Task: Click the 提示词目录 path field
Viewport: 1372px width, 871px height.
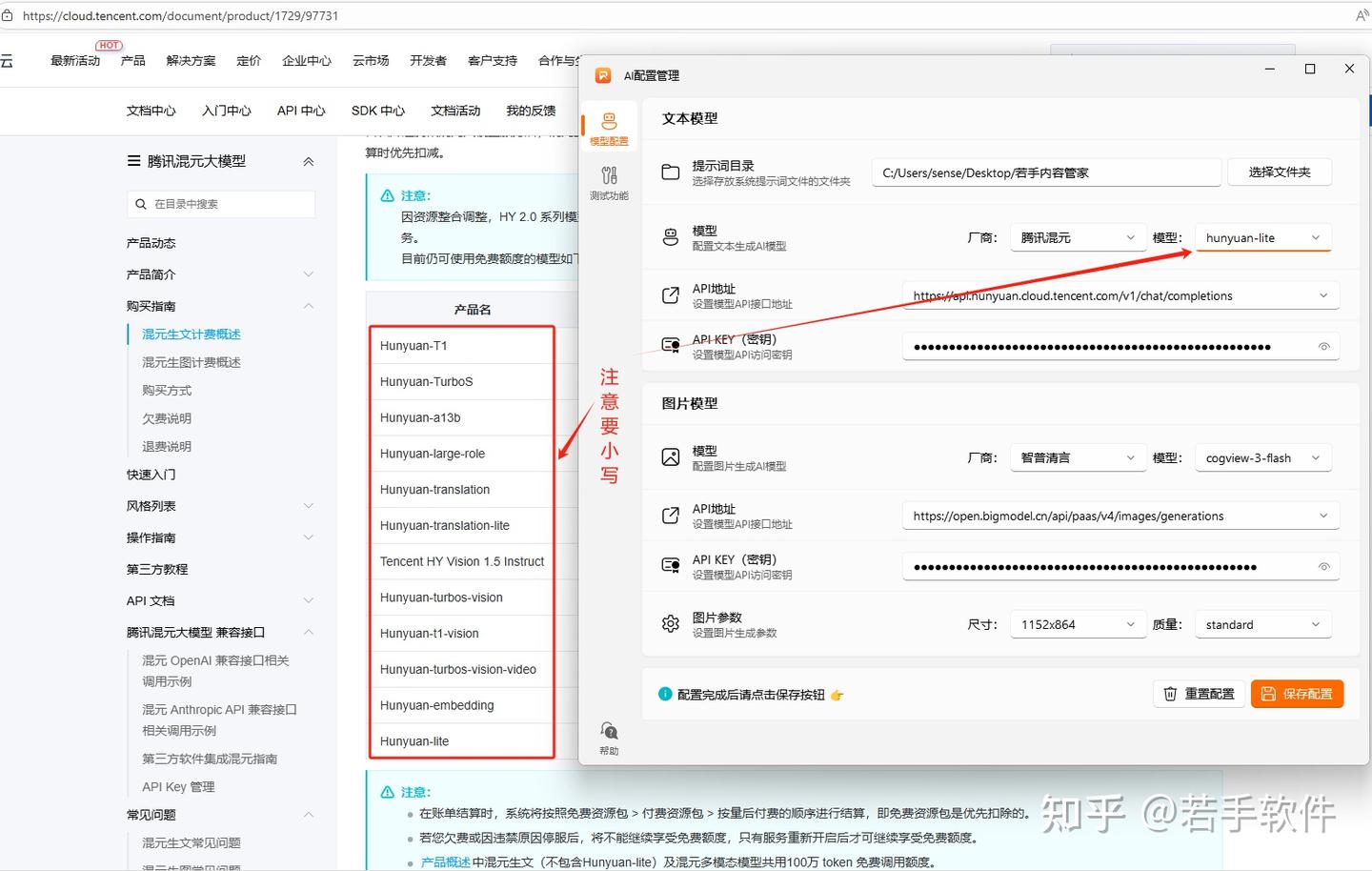Action: tap(1046, 172)
